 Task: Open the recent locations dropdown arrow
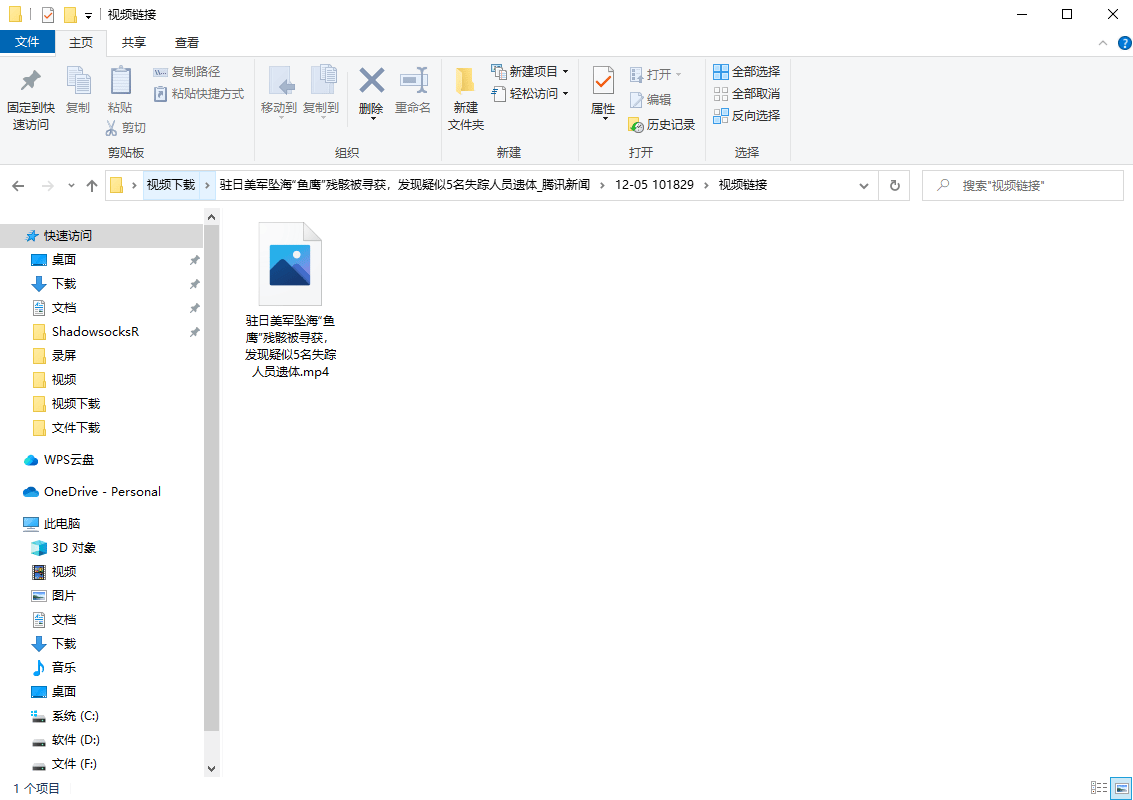(x=71, y=186)
